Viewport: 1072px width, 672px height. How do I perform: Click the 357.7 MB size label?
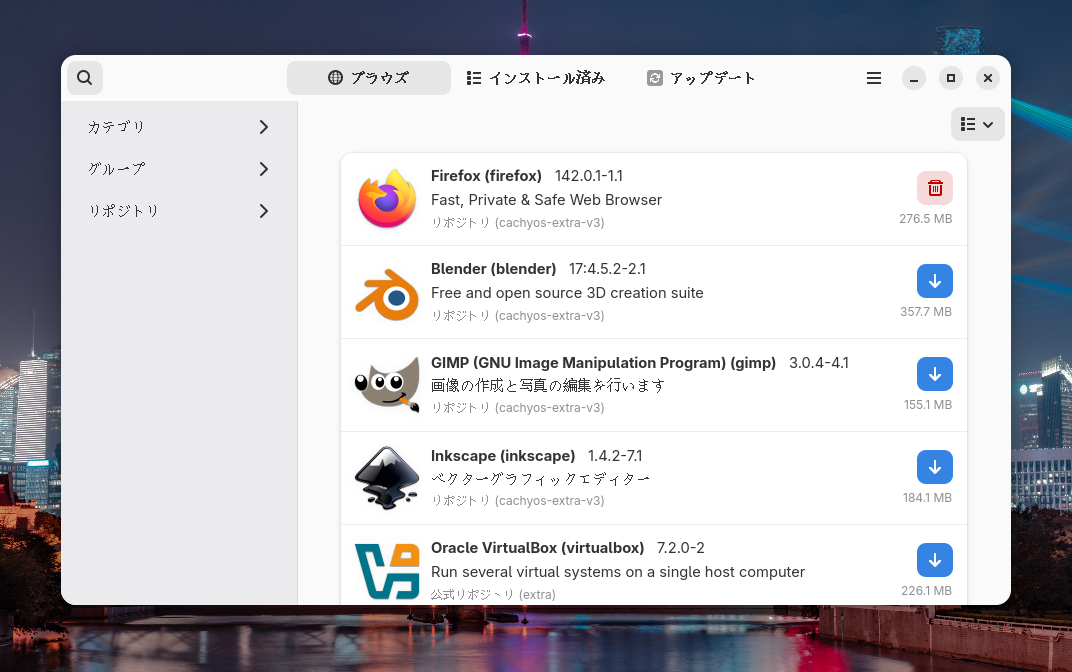[926, 312]
